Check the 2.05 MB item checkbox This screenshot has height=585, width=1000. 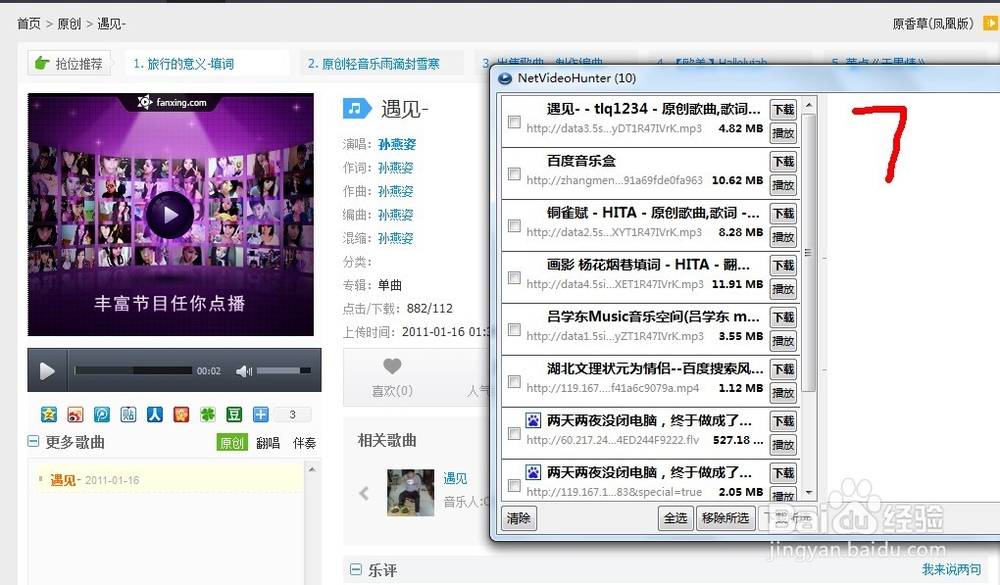pyautogui.click(x=514, y=485)
